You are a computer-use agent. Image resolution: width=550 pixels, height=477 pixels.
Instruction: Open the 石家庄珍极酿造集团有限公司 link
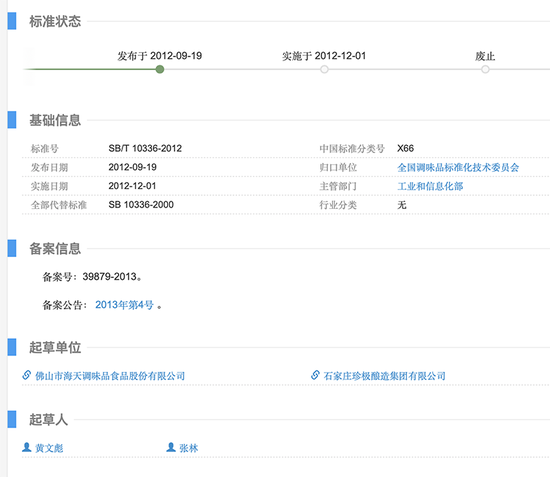coord(384,376)
